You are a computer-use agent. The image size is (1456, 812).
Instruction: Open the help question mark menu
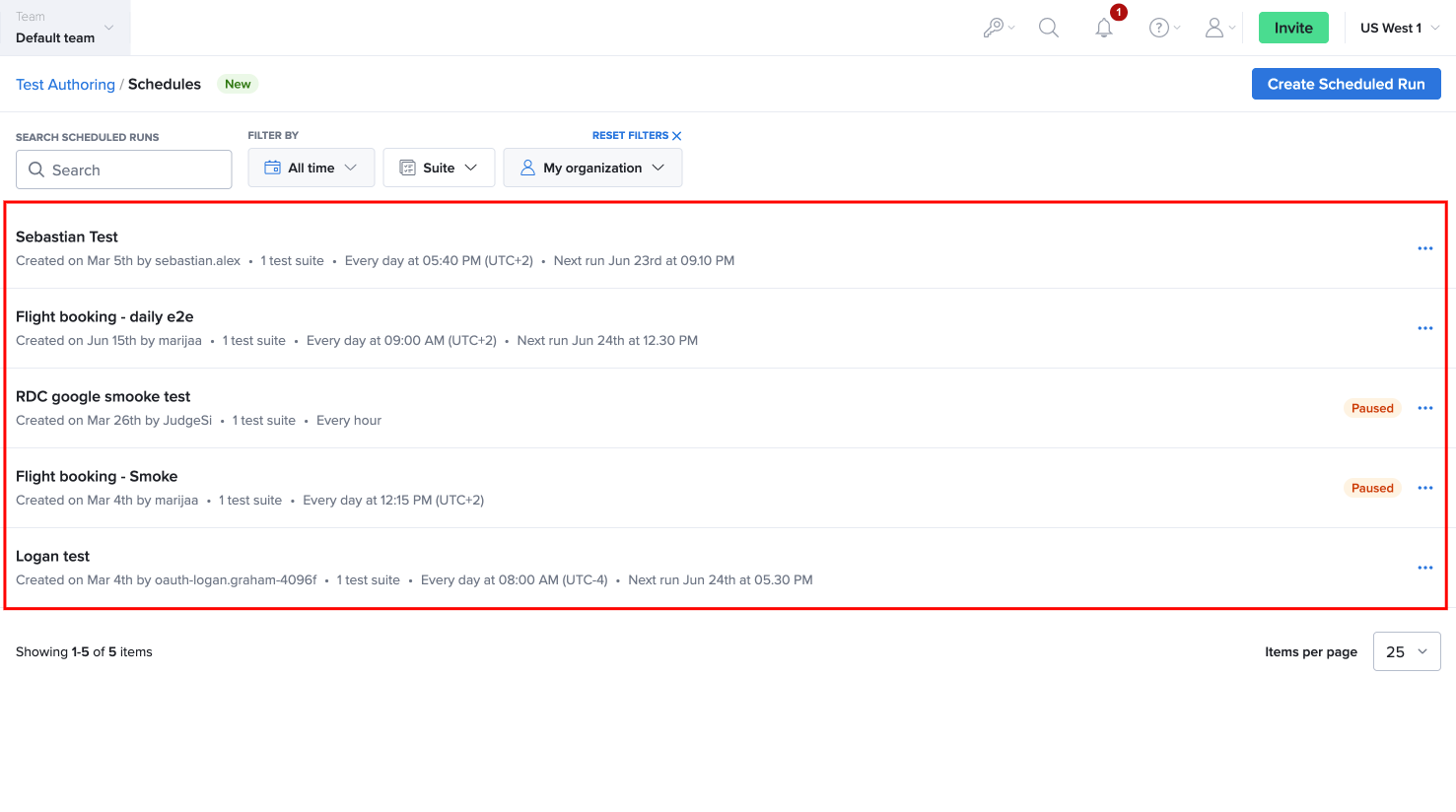coord(1164,28)
